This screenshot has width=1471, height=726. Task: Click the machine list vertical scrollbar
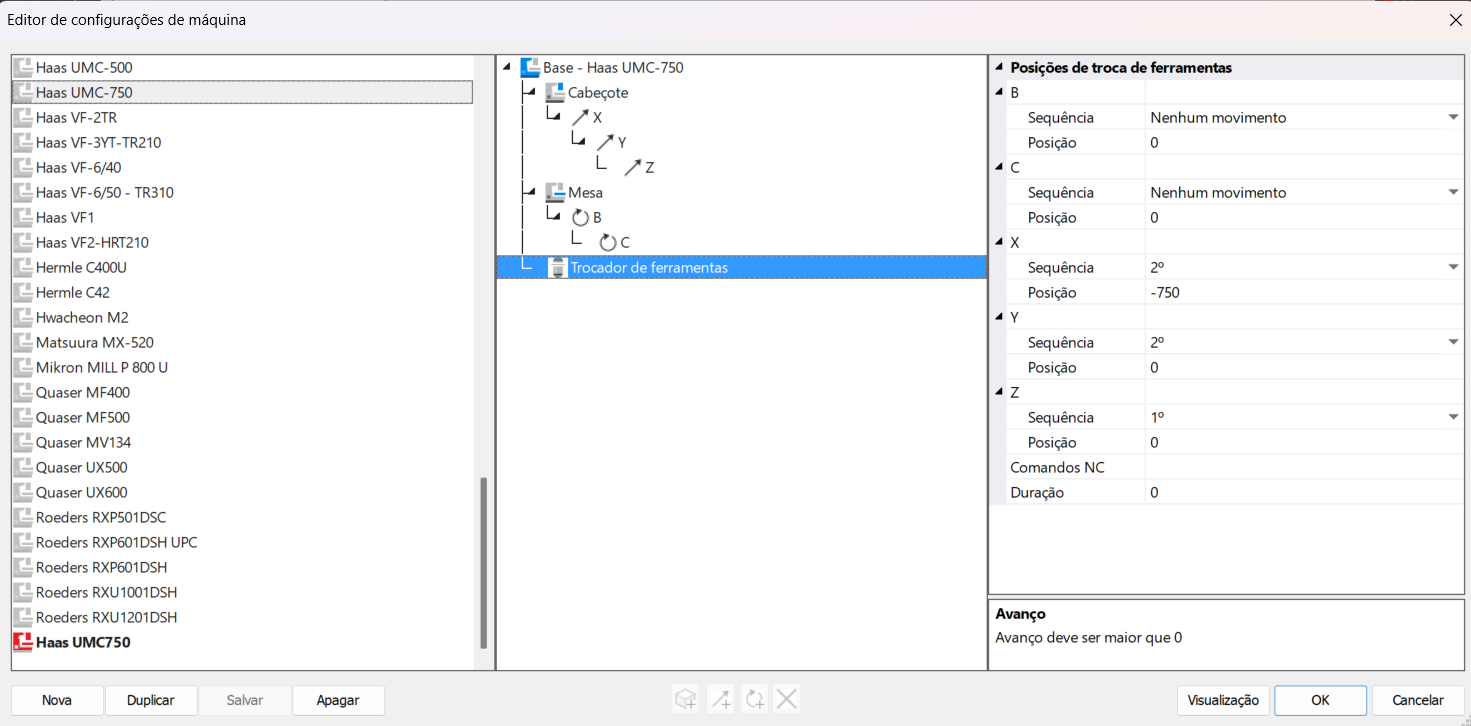click(x=484, y=562)
